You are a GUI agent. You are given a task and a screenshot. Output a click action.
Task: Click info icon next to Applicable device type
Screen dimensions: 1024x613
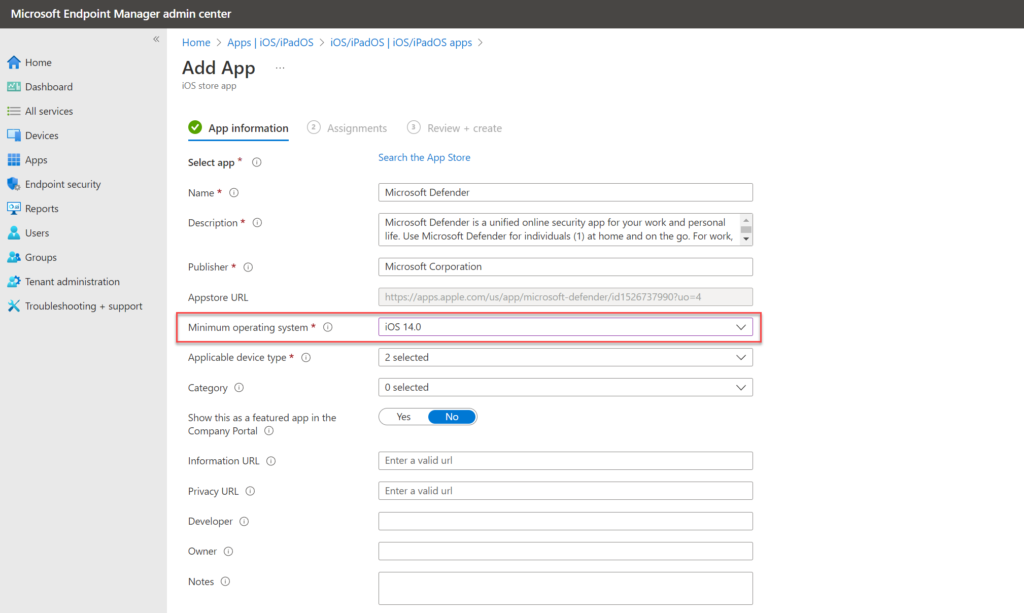306,358
